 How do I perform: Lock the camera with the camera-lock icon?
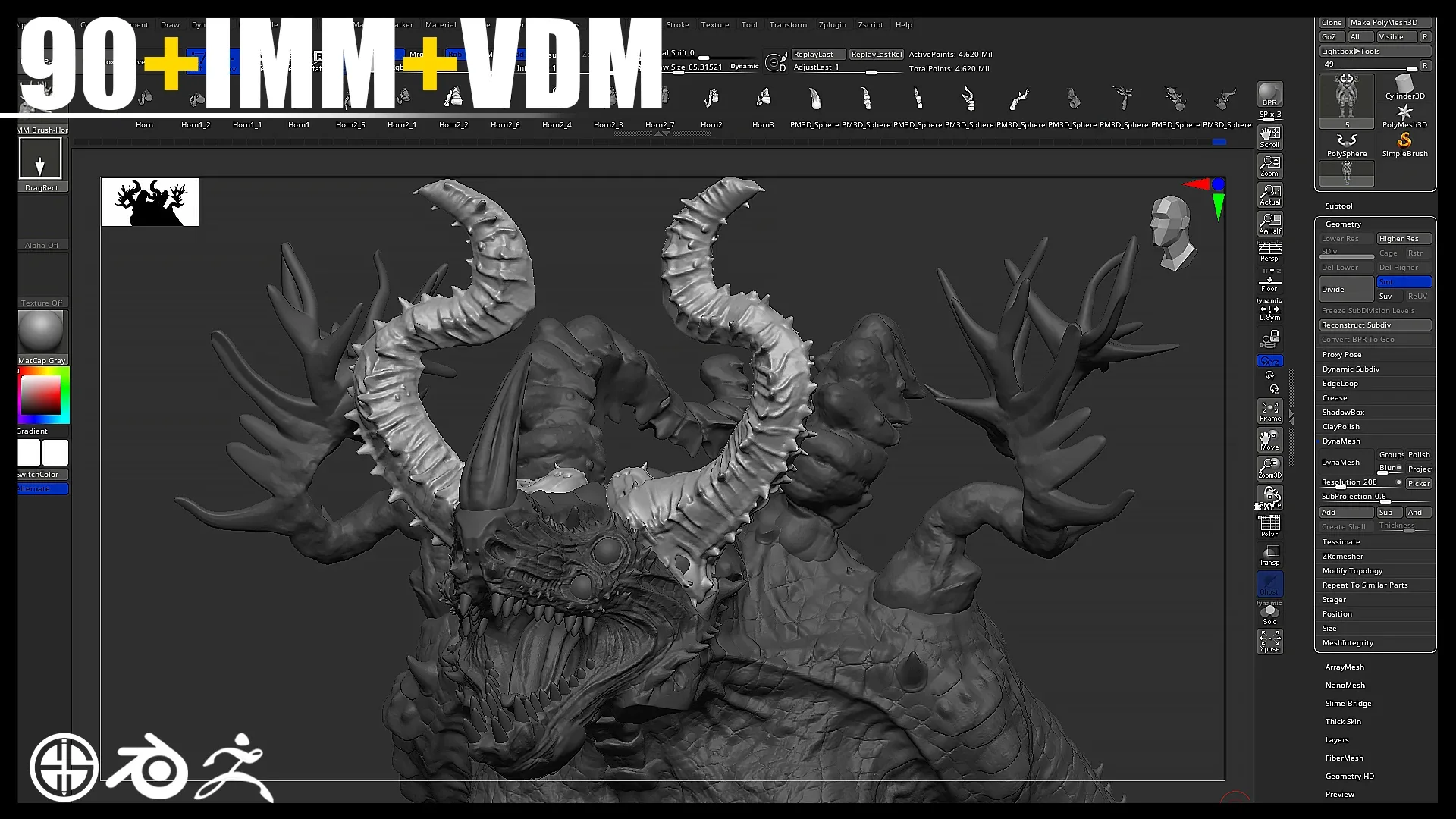[1269, 338]
